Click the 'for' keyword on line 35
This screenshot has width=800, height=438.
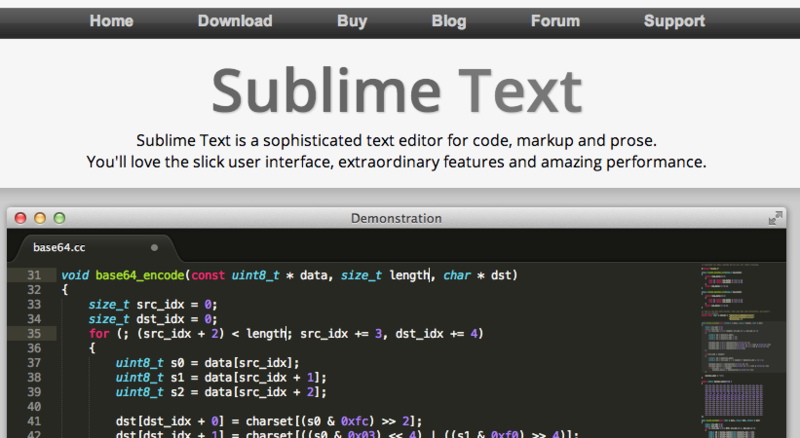click(99, 334)
